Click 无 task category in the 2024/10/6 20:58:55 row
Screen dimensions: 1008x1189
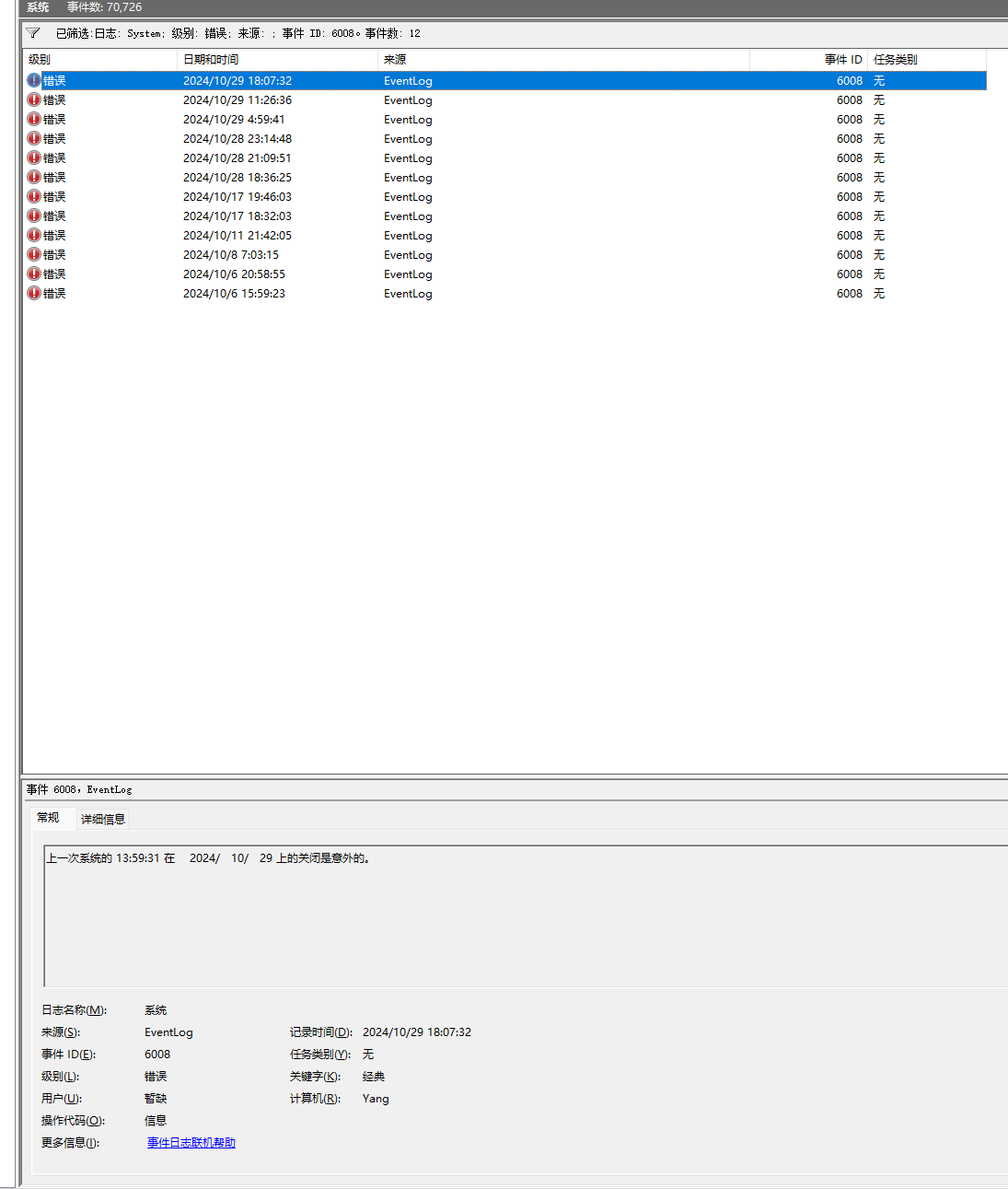[x=879, y=274]
